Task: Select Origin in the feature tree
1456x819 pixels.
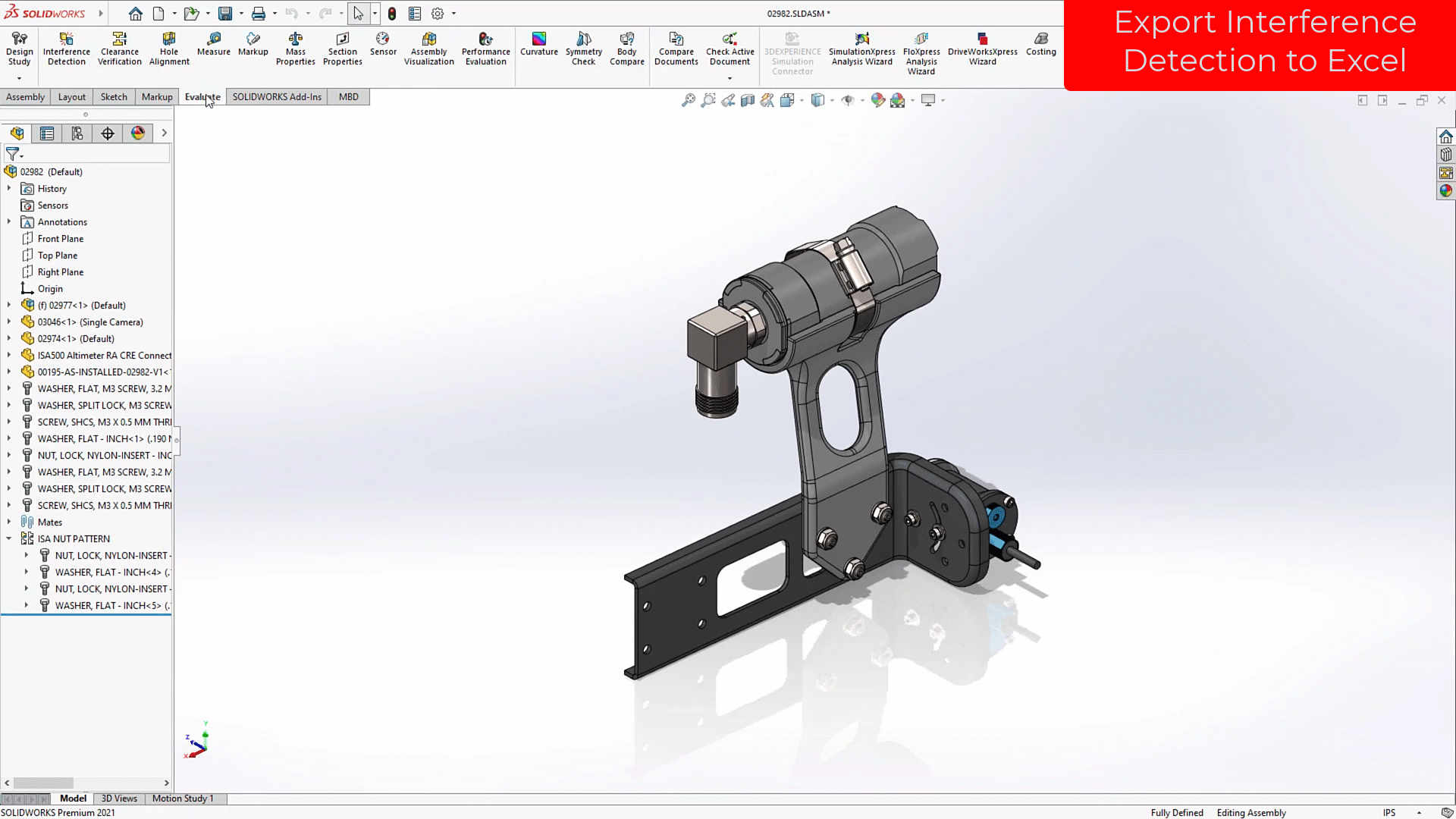Action: pyautogui.click(x=50, y=289)
